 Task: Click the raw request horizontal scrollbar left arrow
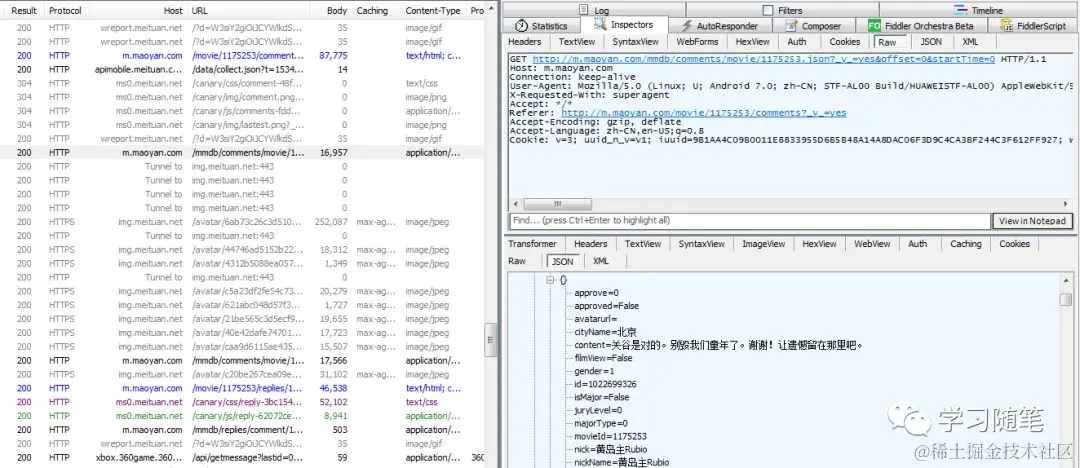(516, 204)
